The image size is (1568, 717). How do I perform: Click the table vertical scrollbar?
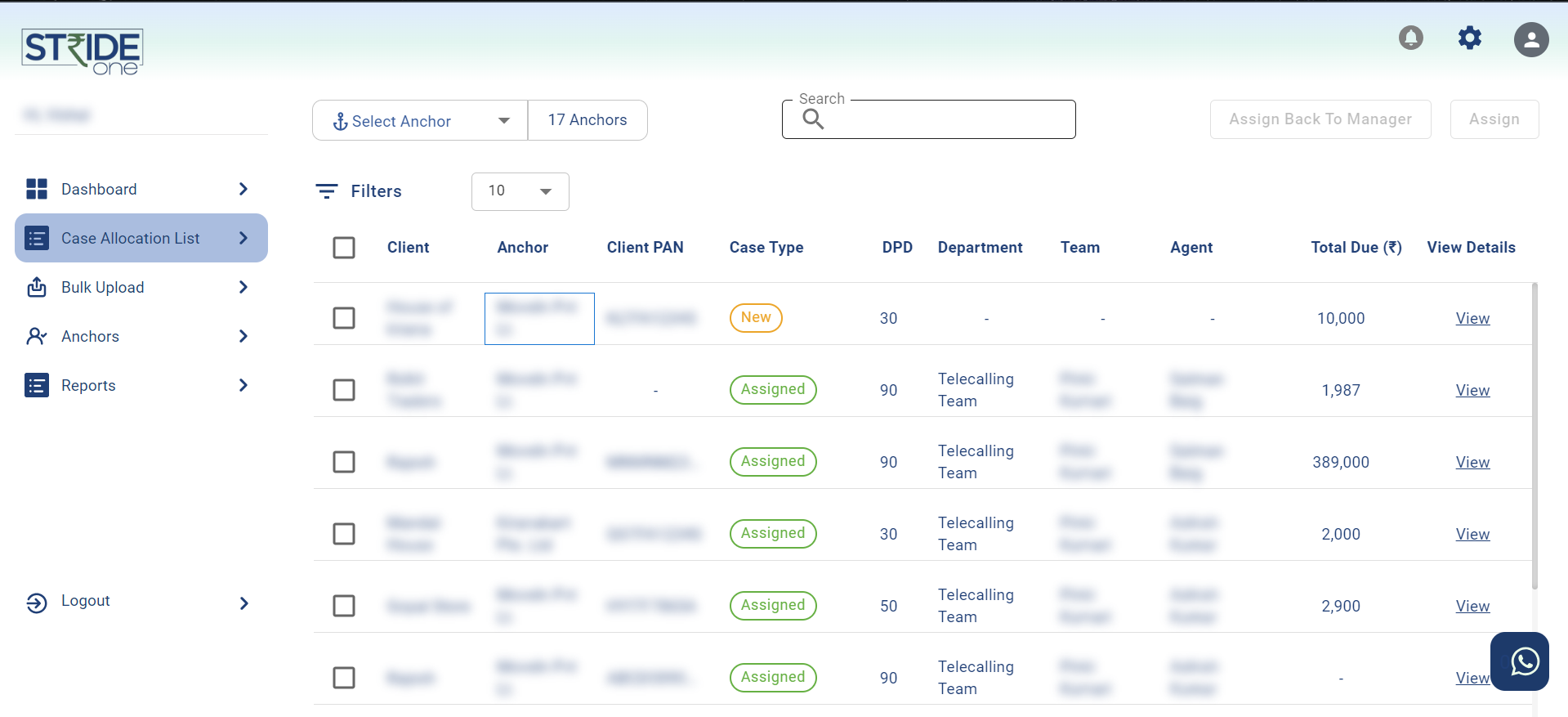tap(1534, 436)
